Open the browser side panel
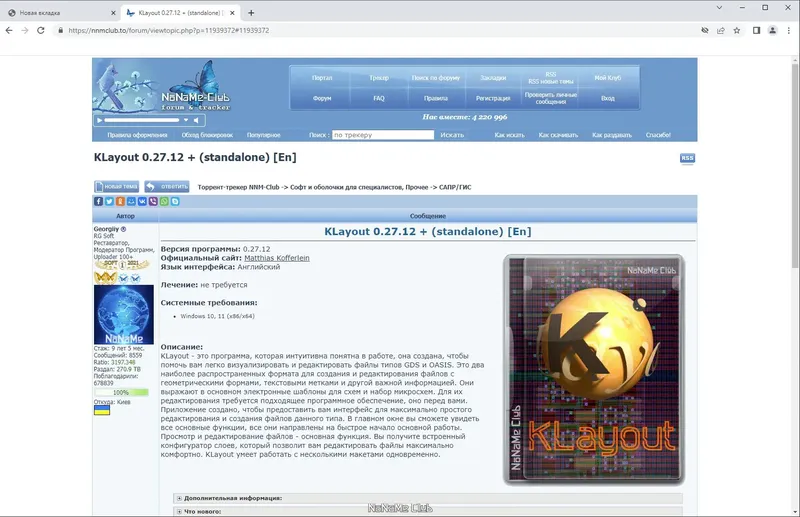 (x=757, y=31)
